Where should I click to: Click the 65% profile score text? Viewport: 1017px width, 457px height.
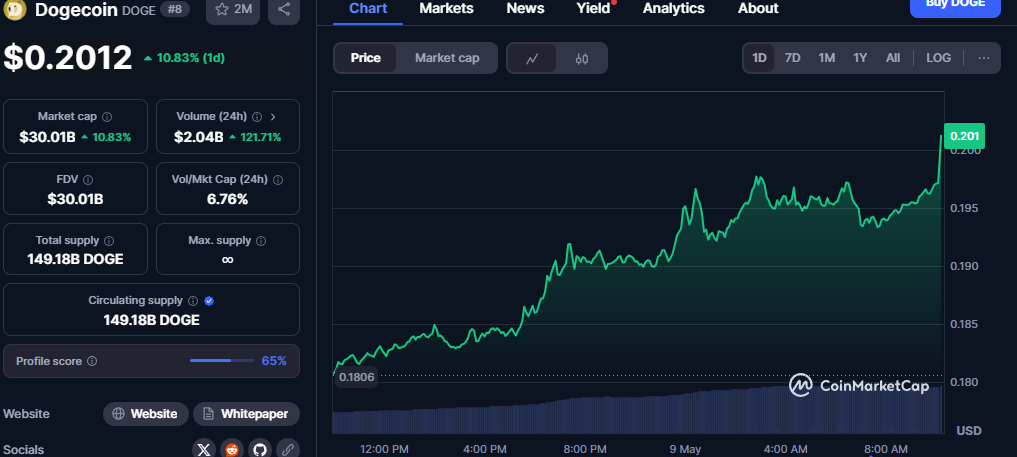274,360
